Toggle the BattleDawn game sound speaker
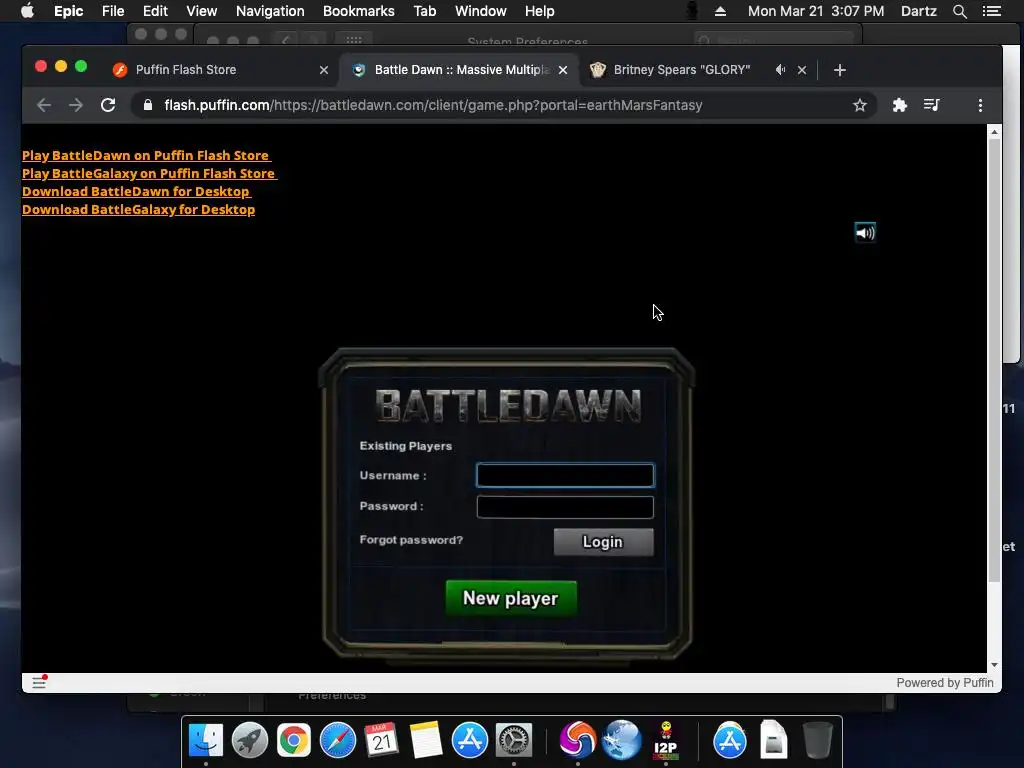Image resolution: width=1024 pixels, height=768 pixels. [x=865, y=232]
